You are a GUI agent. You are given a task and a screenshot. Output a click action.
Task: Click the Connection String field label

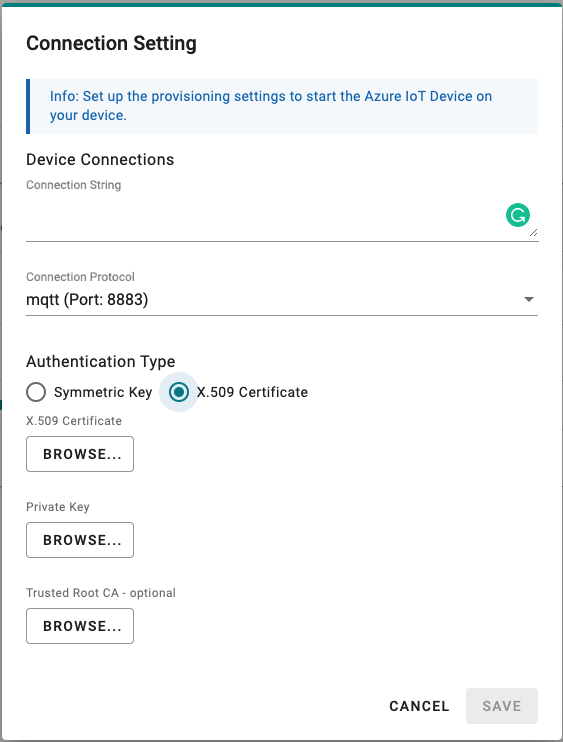point(73,185)
